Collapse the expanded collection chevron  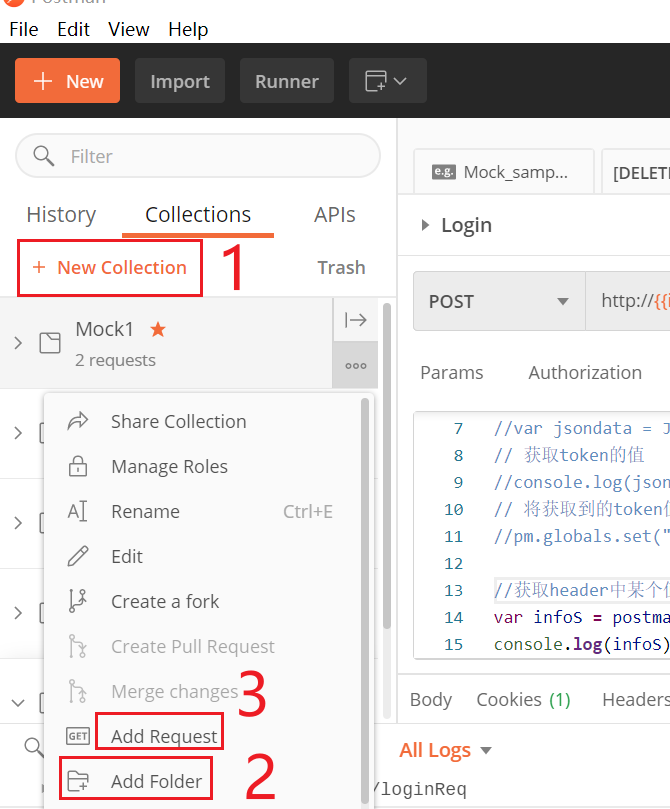18,703
